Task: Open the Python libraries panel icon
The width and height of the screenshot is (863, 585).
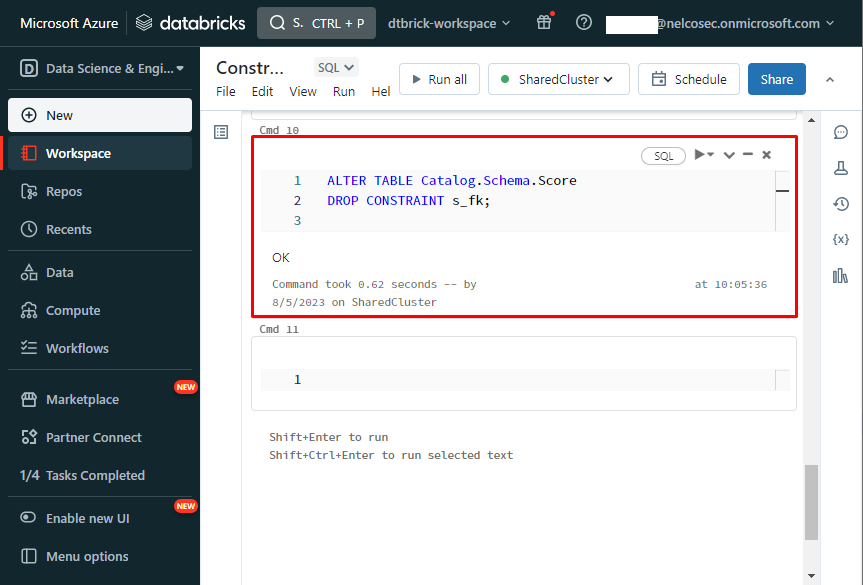Action: [840, 276]
